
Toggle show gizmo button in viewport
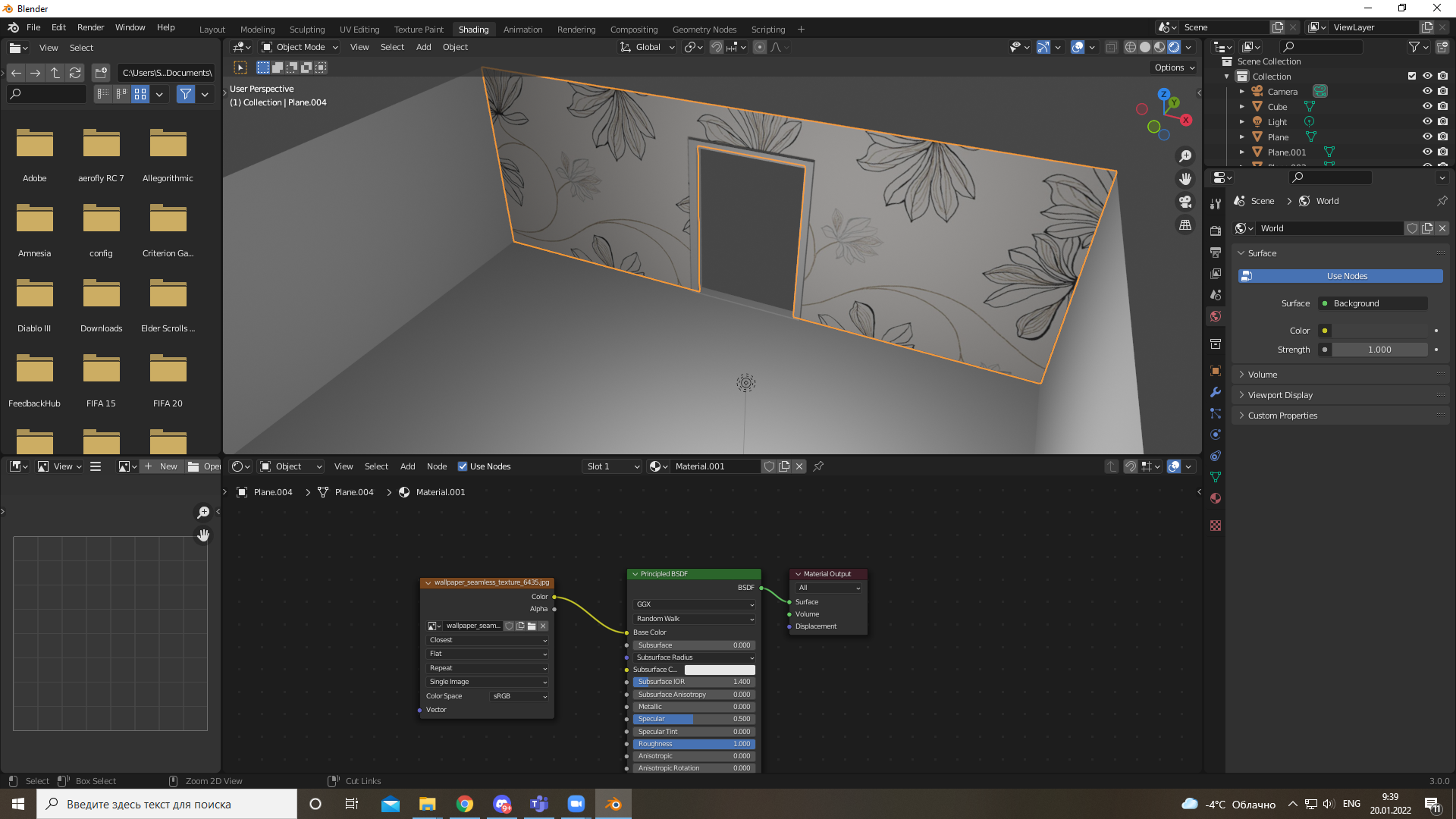[x=1043, y=47]
